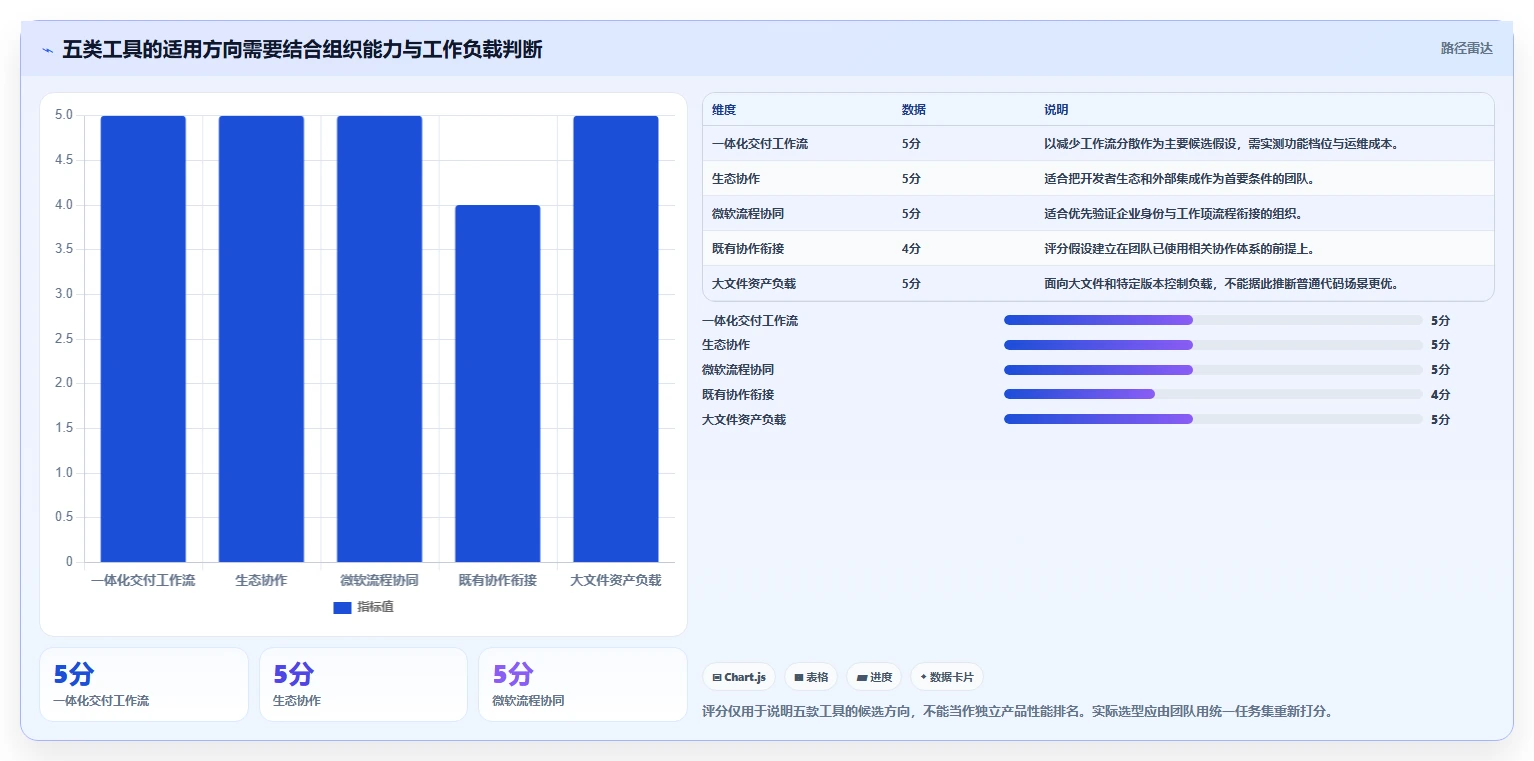Click the 数据卡片 chip

coord(947,677)
